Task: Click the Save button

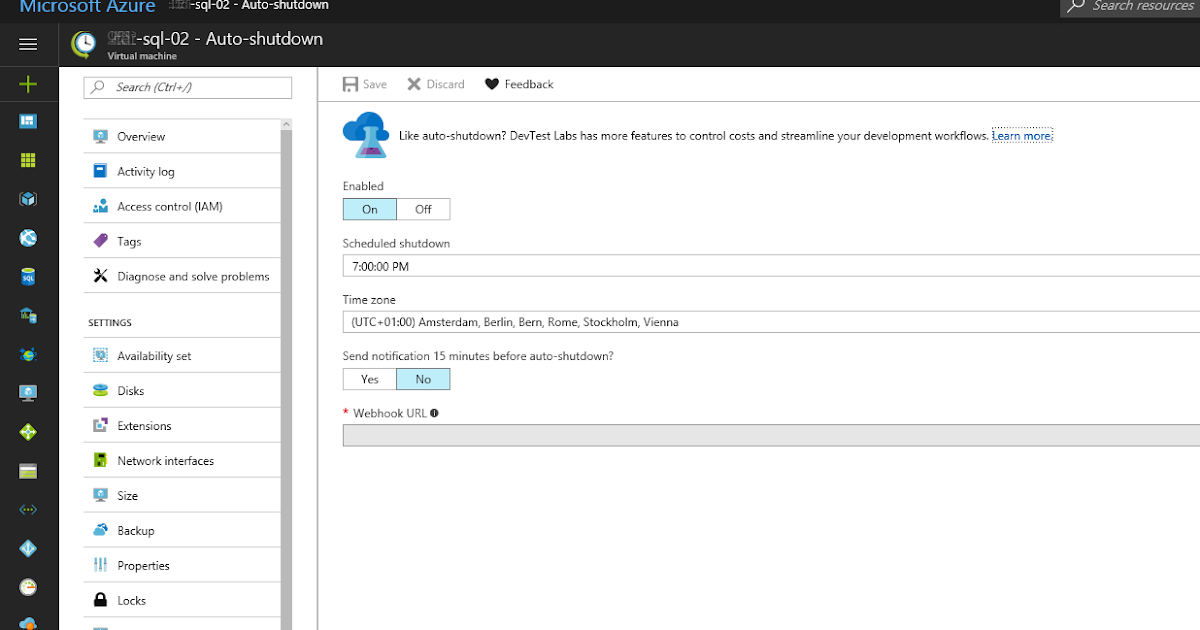Action: pos(364,84)
